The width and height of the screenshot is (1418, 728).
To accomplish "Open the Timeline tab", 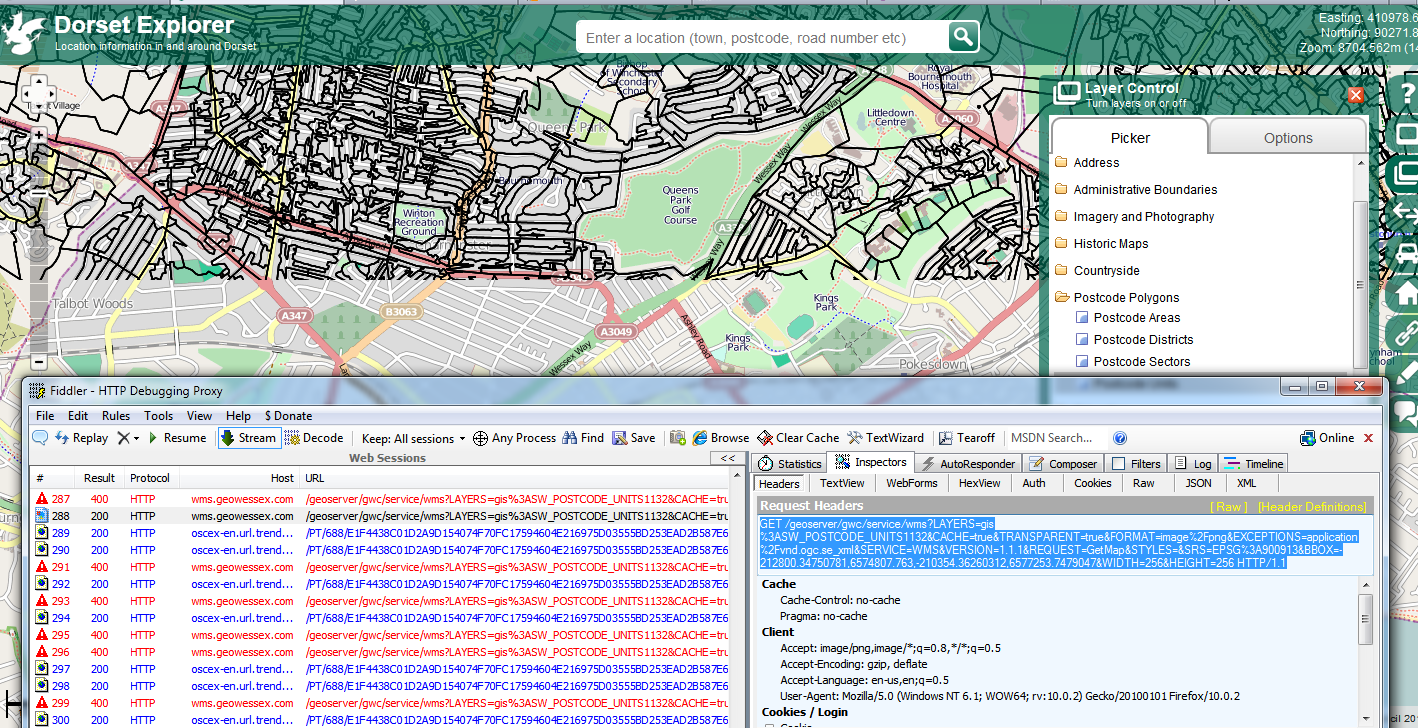I will [x=1253, y=463].
